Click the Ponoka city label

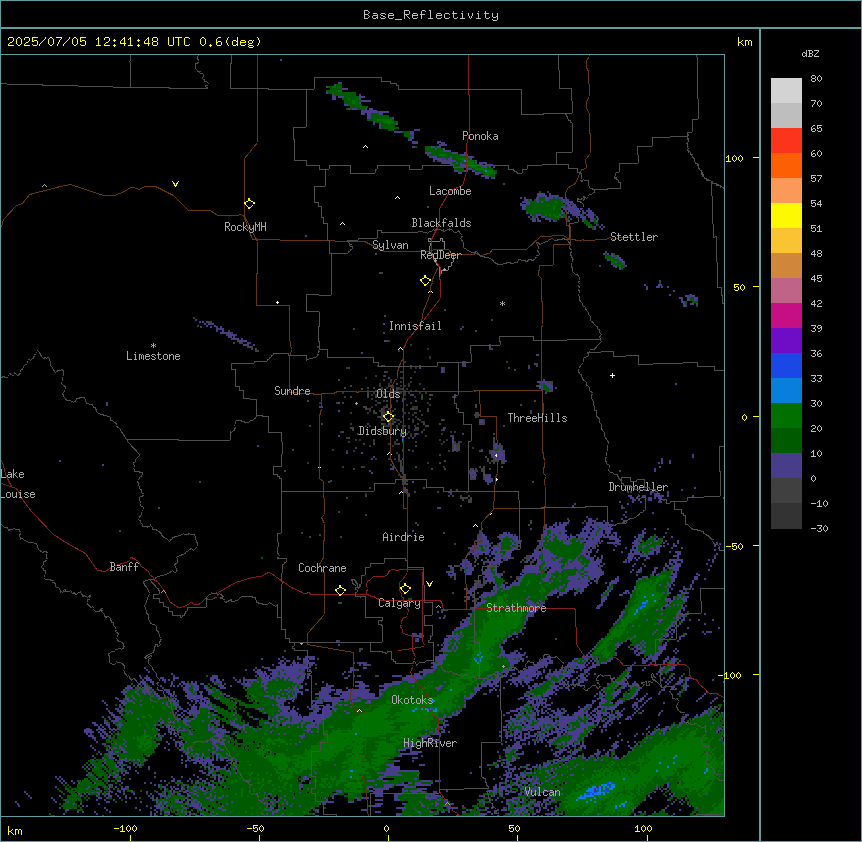coord(480,136)
